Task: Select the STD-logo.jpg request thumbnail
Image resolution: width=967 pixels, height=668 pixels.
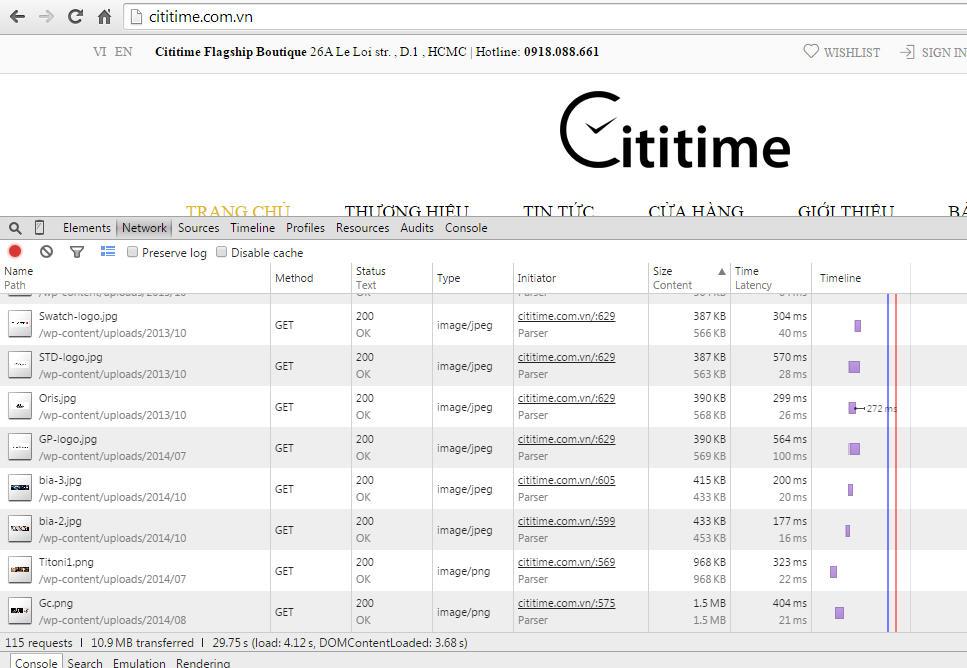Action: click(x=20, y=365)
